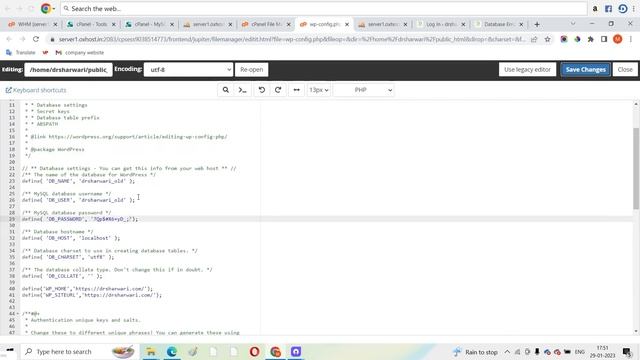Open Opera browser from the taskbar
Screen dimensions: 640x360
pyautogui.click(x=254, y=351)
